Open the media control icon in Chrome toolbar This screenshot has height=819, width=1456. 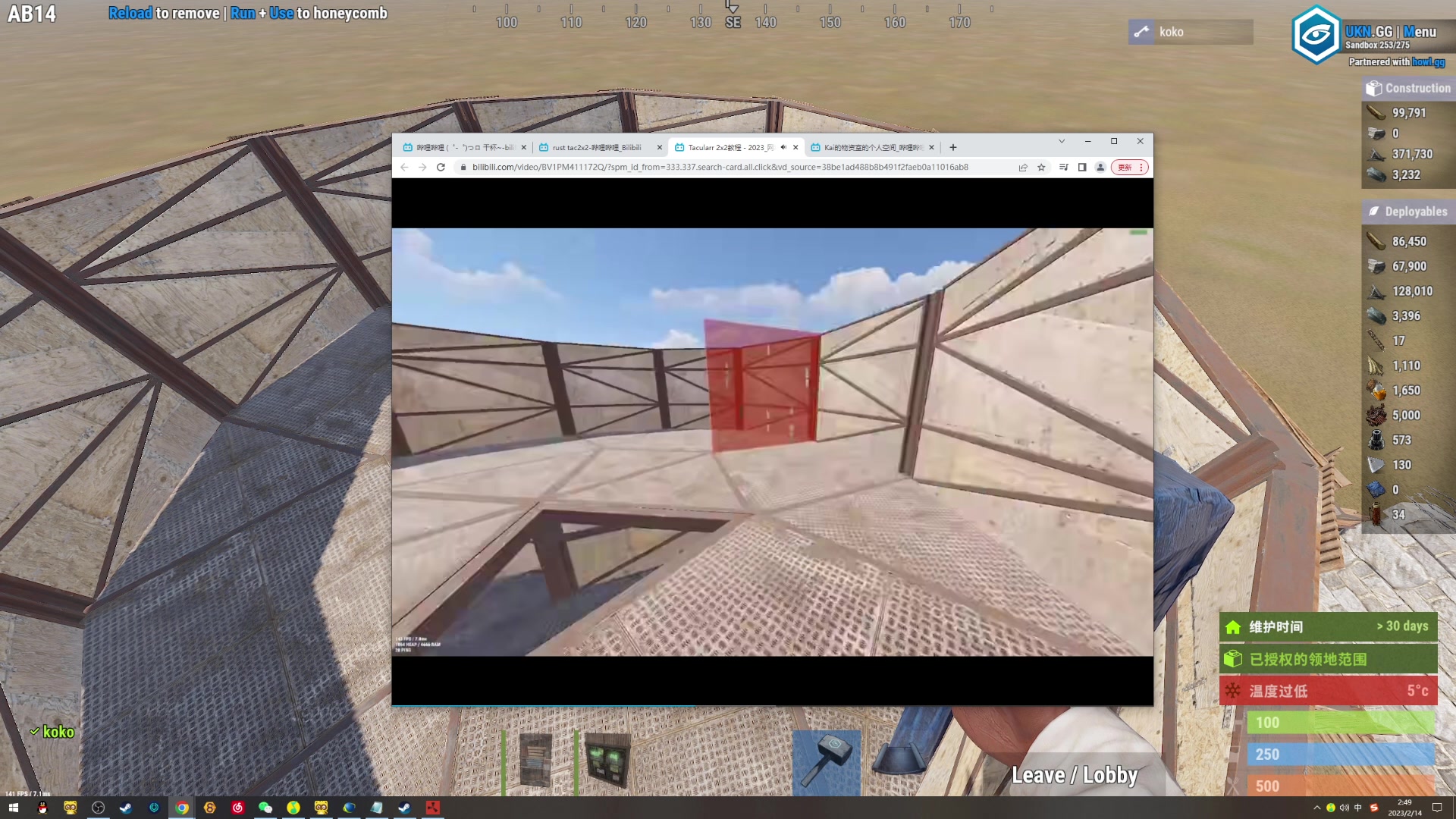pyautogui.click(x=1063, y=168)
